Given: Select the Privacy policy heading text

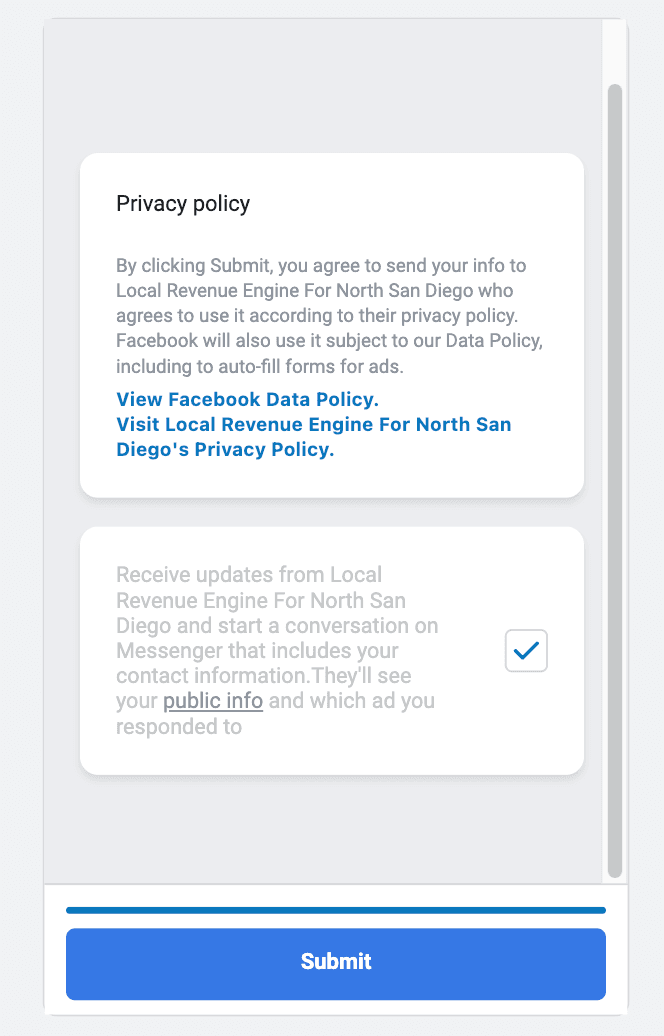Looking at the screenshot, I should click(x=183, y=204).
